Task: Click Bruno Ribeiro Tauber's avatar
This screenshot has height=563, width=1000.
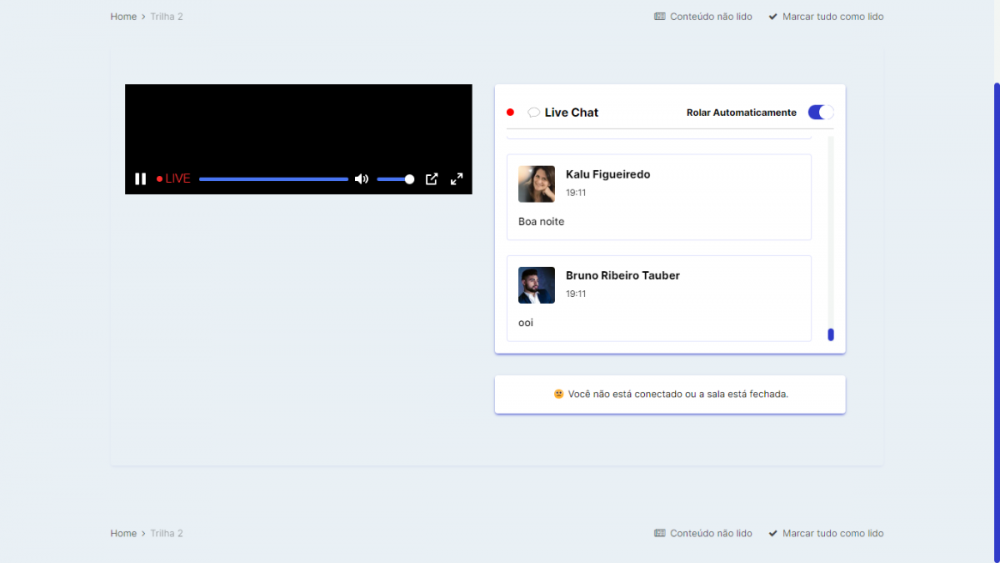Action: [x=536, y=285]
